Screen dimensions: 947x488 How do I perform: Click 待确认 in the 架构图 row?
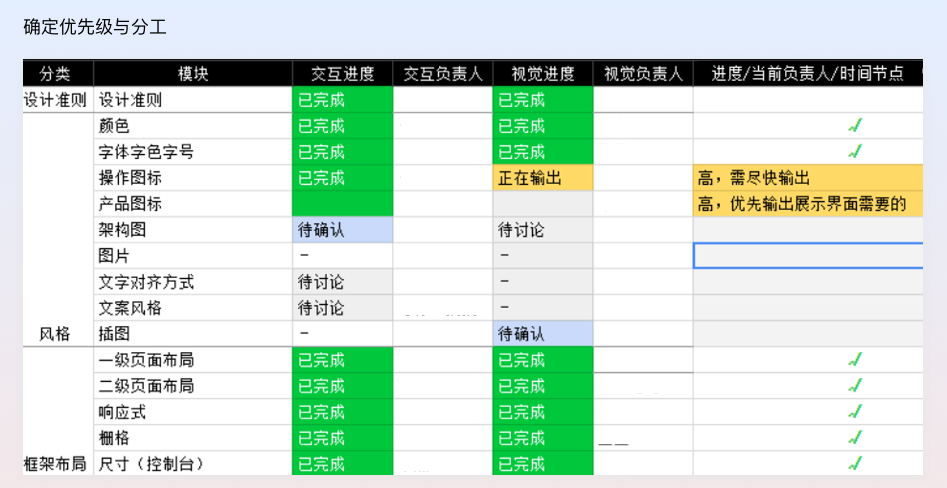tap(342, 230)
